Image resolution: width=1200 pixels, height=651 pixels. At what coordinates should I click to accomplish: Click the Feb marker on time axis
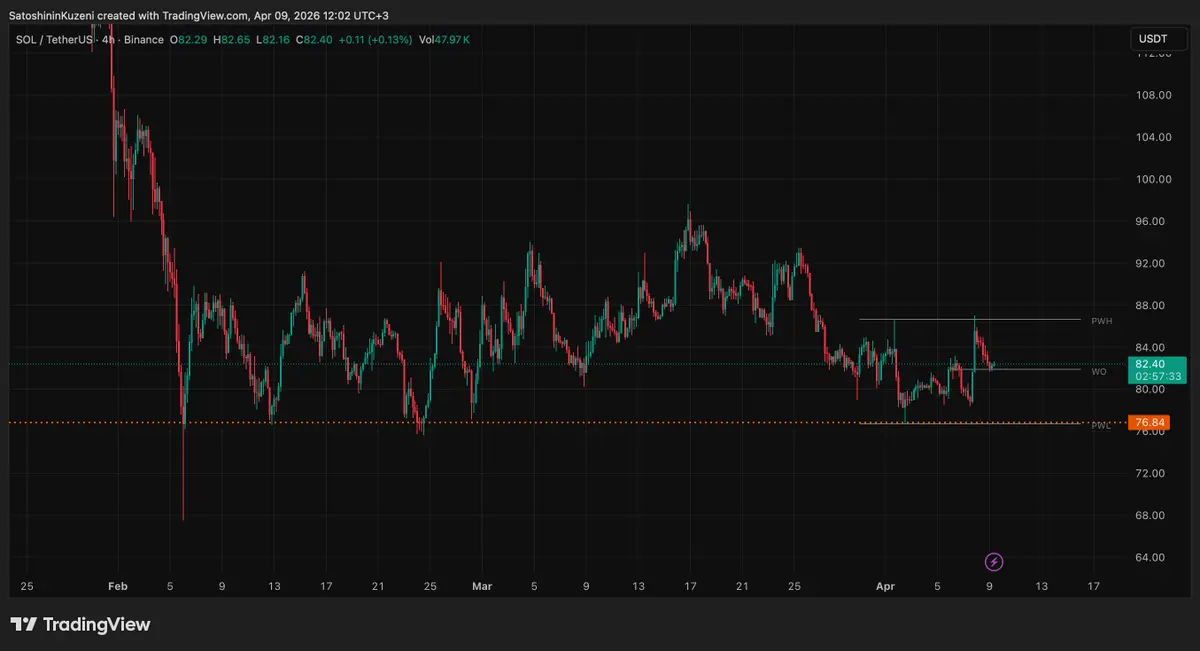[x=118, y=586]
